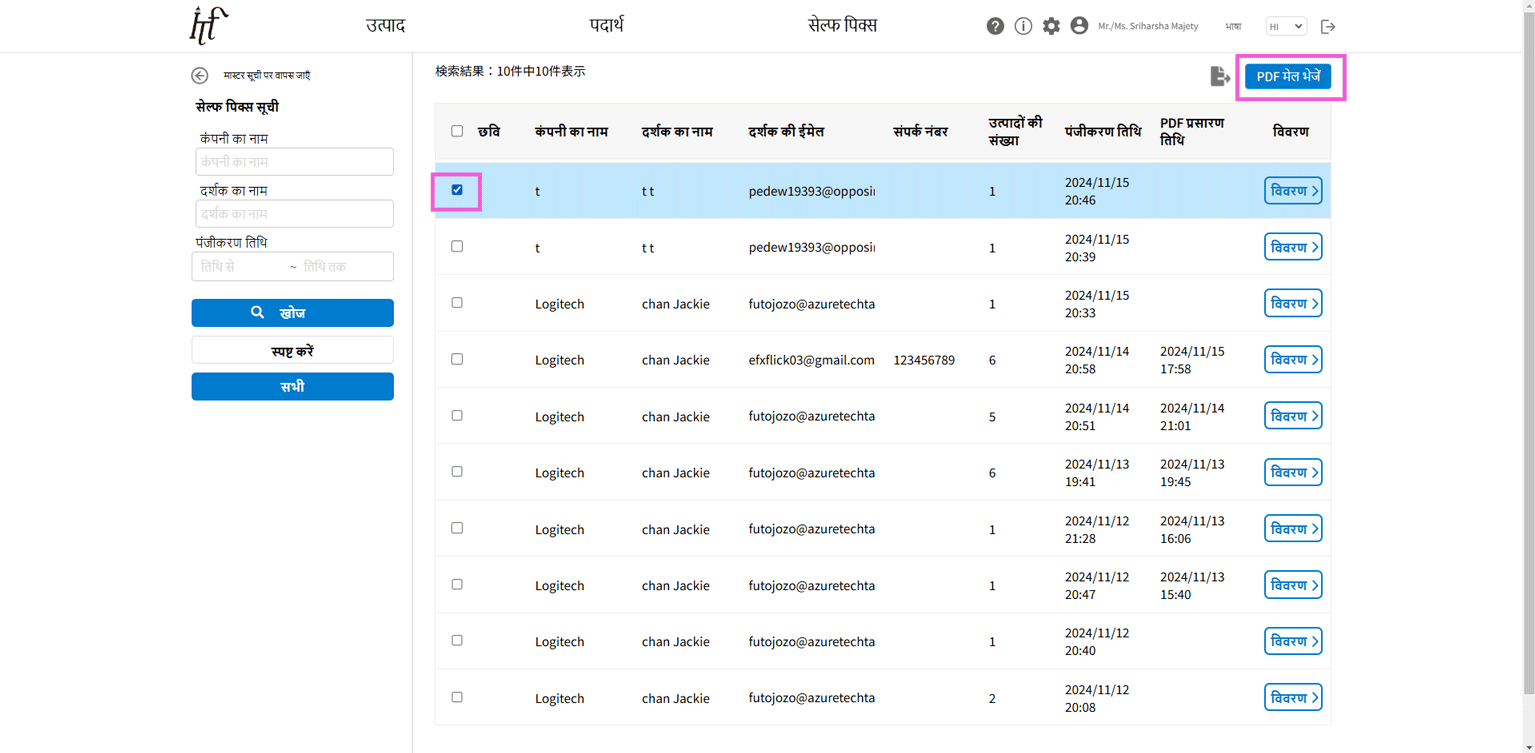The width and height of the screenshot is (1535, 753).
Task: Toggle the select-all checkbox in table header
Action: click(x=457, y=131)
